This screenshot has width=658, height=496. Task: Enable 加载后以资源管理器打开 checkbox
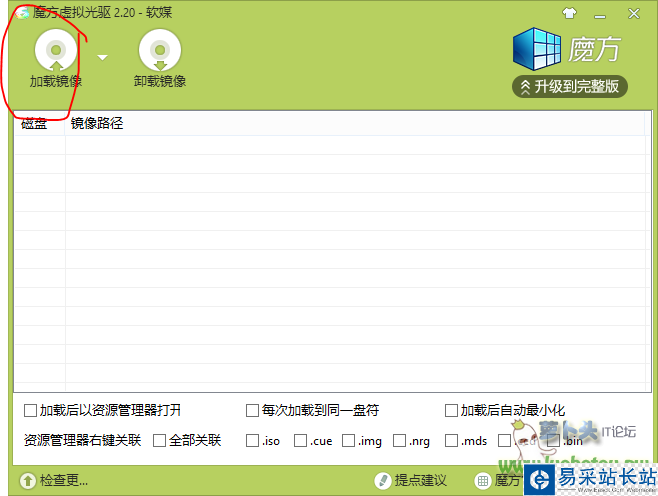click(30, 410)
